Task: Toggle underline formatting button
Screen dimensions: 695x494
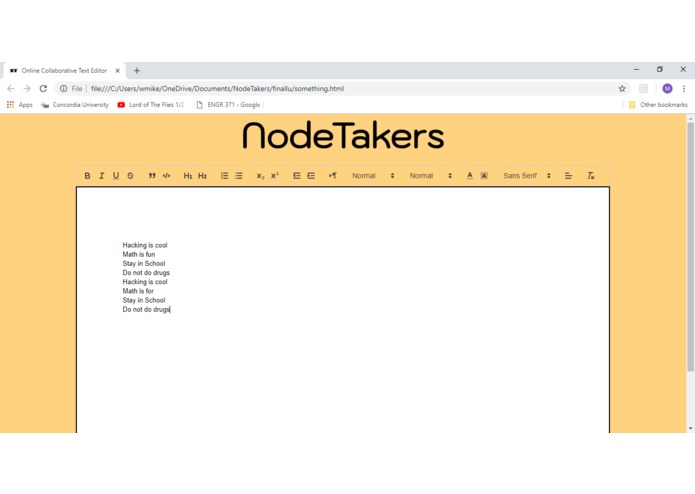Action: point(116,176)
